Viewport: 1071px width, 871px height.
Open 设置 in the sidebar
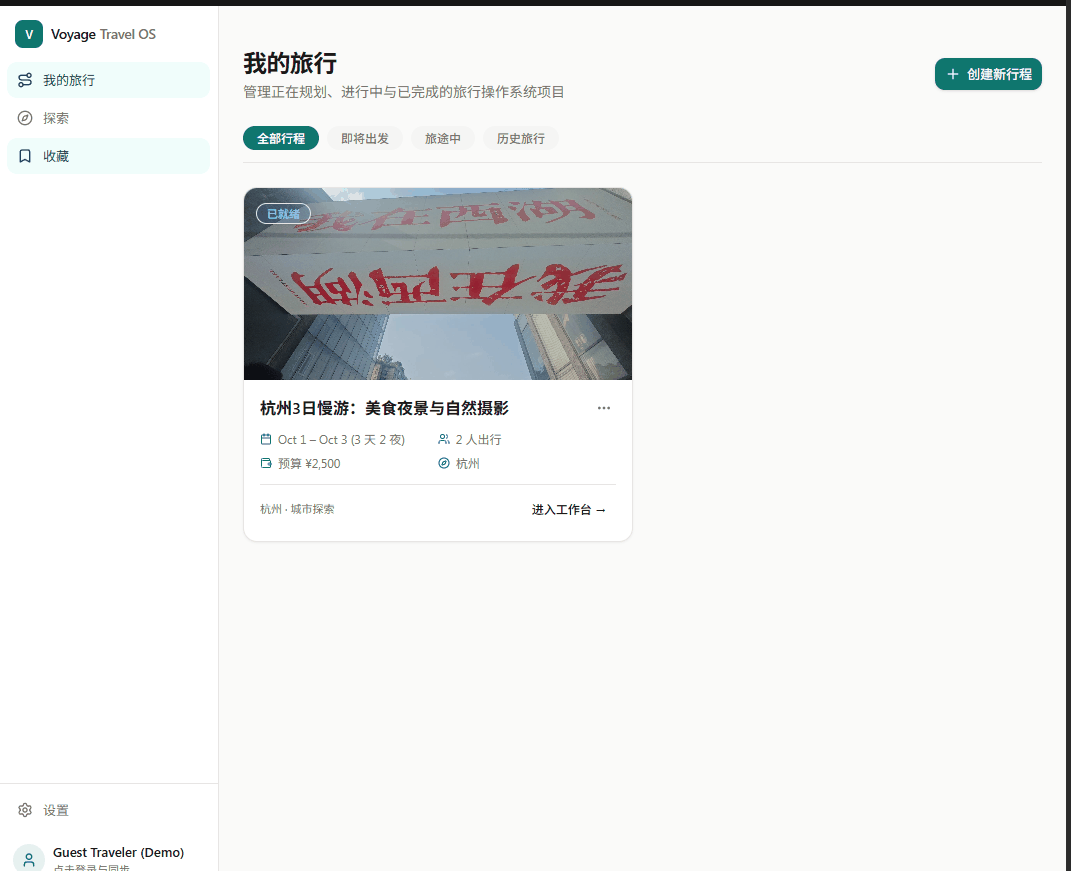tap(109, 810)
